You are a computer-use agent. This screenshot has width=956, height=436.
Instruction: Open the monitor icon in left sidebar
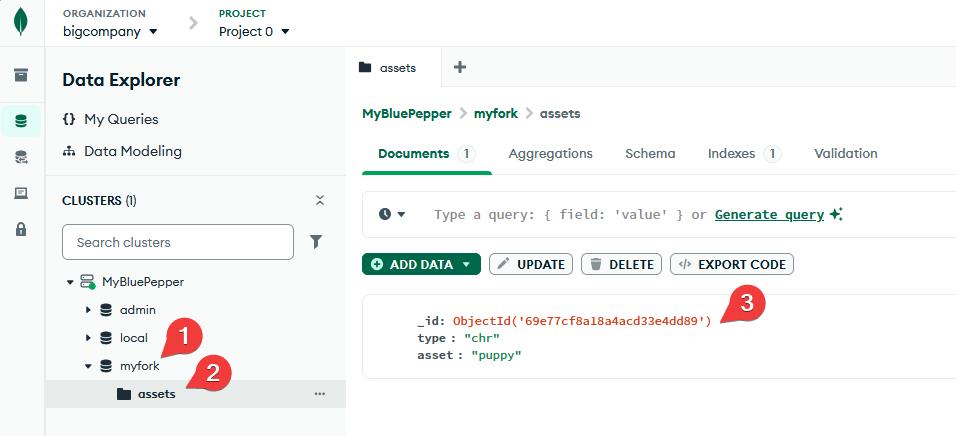pyautogui.click(x=21, y=193)
